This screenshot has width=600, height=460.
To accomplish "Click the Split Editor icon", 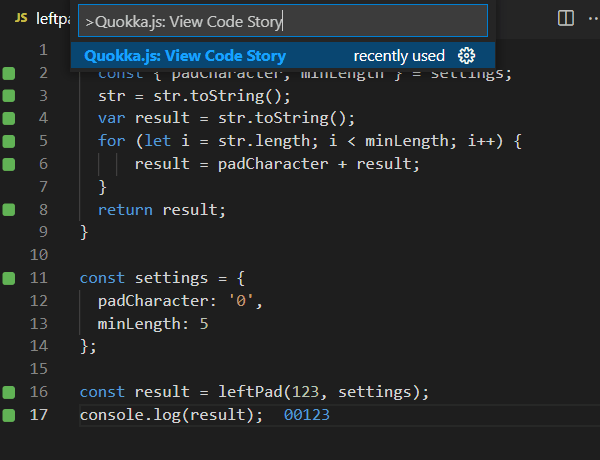I will click(566, 18).
